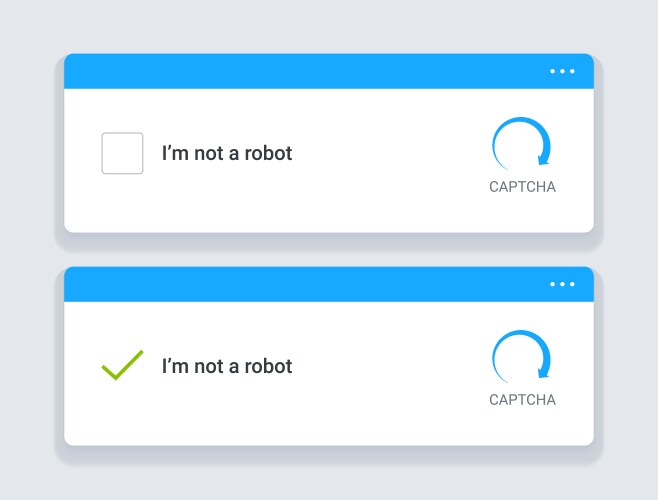Click the leftmost white dot in lower header

click(x=552, y=284)
